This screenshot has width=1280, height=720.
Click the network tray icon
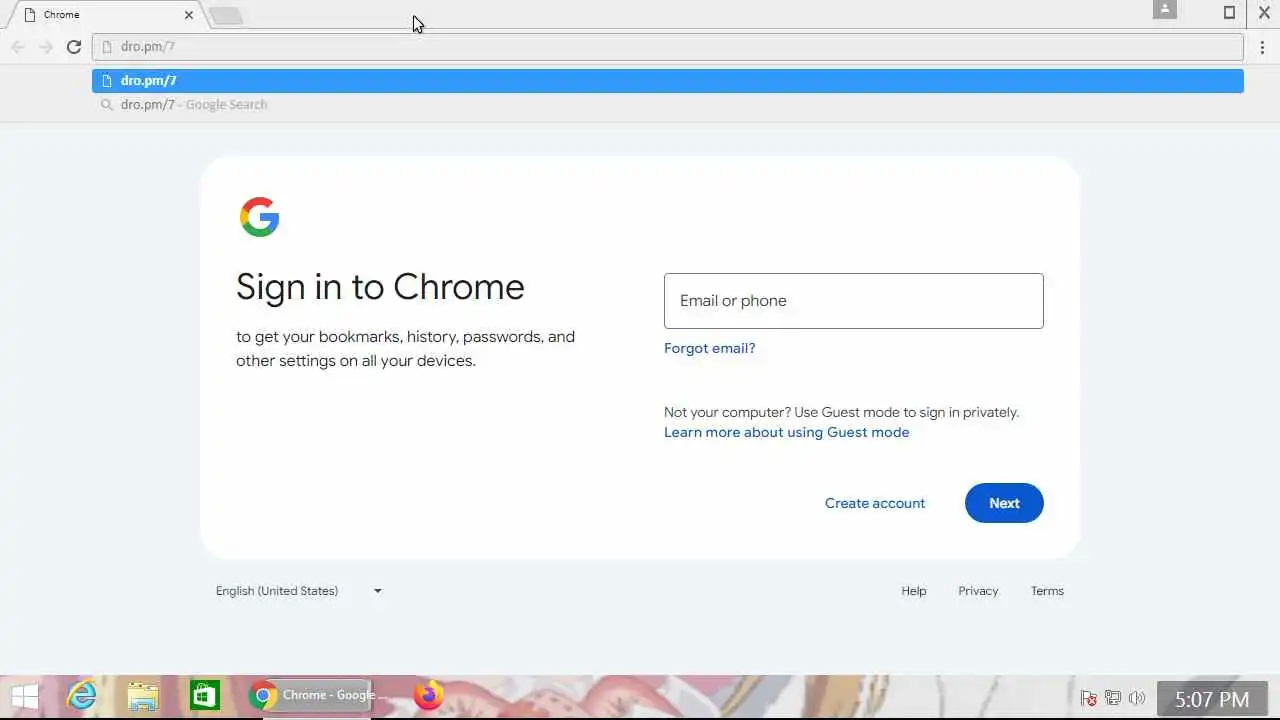point(1113,698)
